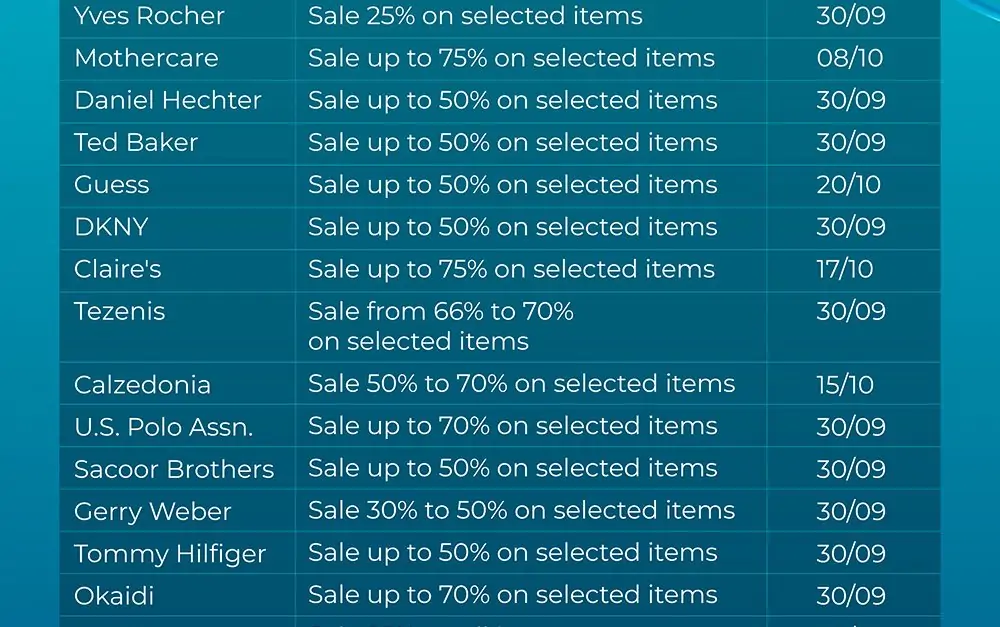Image resolution: width=1000 pixels, height=627 pixels.
Task: Click the Sale 30% to 50% offer text
Action: [x=522, y=510]
